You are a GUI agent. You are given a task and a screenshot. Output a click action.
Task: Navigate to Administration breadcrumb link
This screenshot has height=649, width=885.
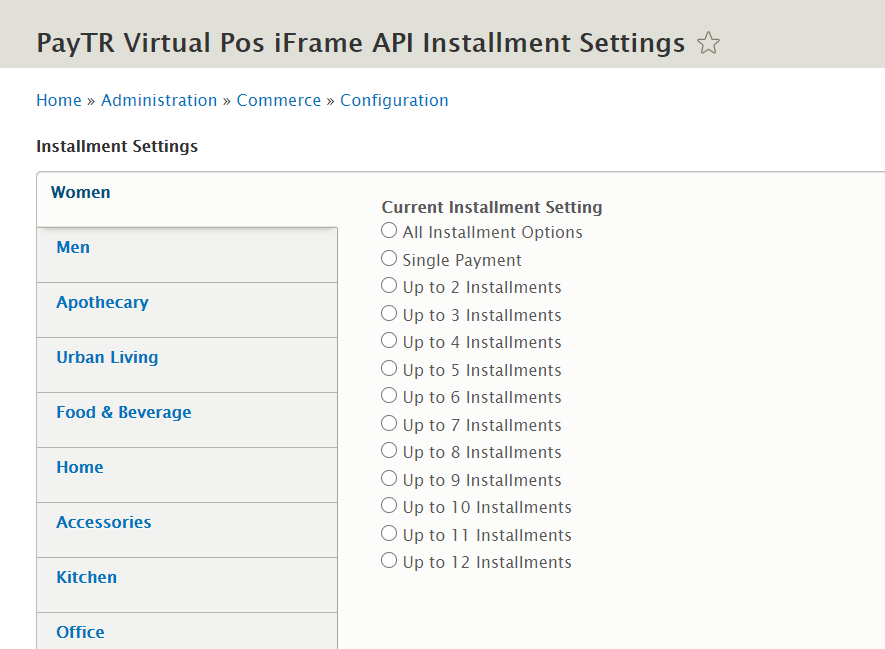pos(159,100)
